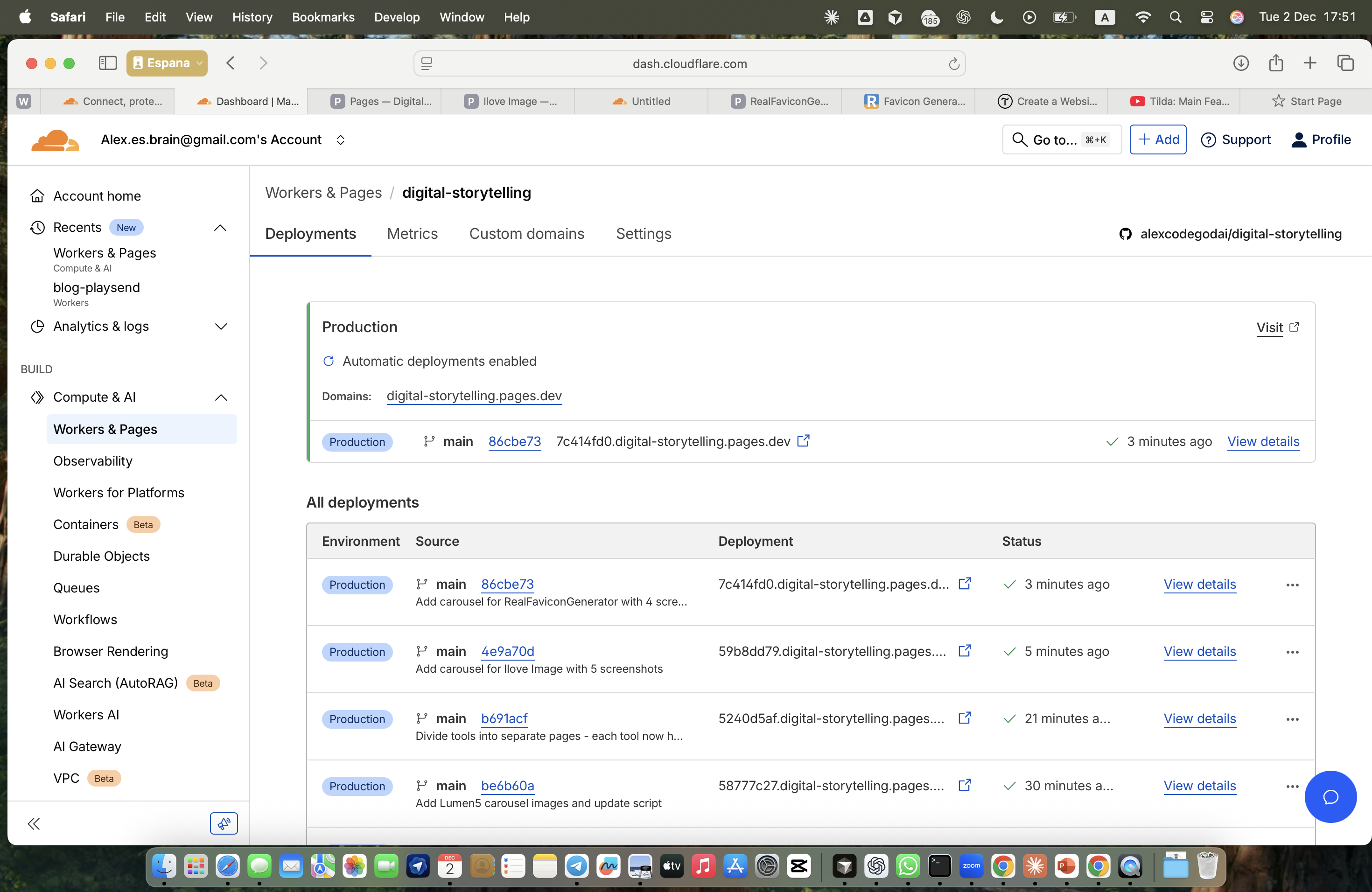This screenshot has height=892, width=1372.
Task: Open the ellipsis menu for b691acf deployment
Action: click(1293, 719)
